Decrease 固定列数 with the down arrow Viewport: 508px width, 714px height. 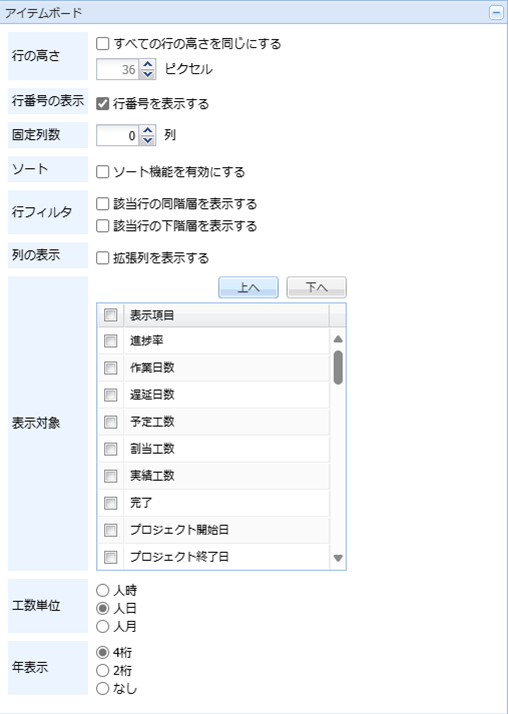click(x=147, y=140)
